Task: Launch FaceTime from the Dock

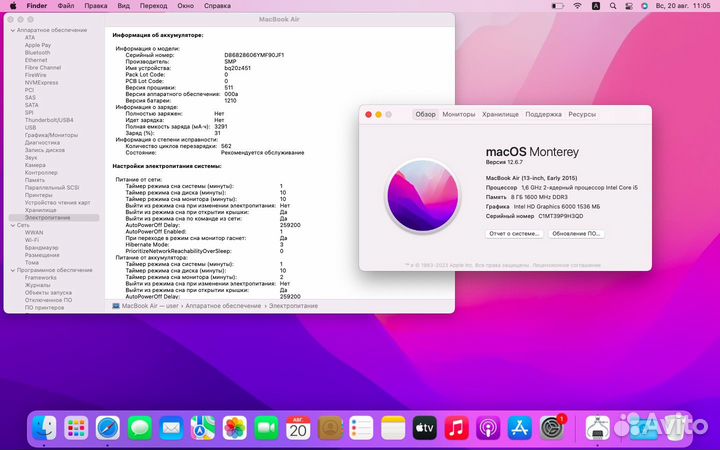Action: coord(266,428)
